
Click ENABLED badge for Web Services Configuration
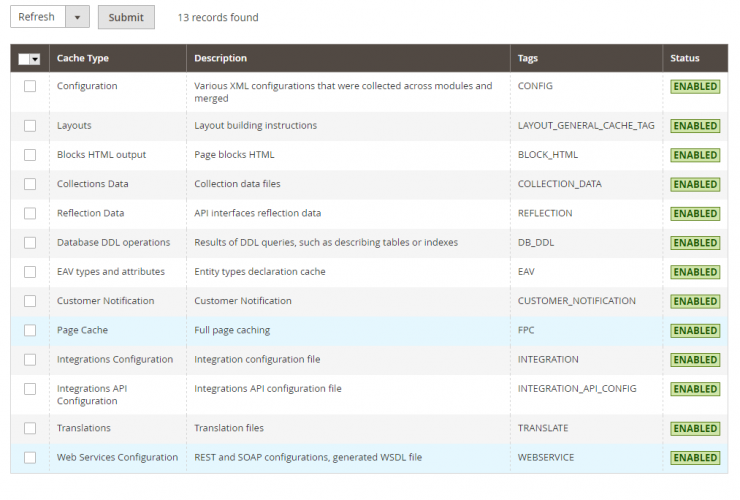point(695,458)
